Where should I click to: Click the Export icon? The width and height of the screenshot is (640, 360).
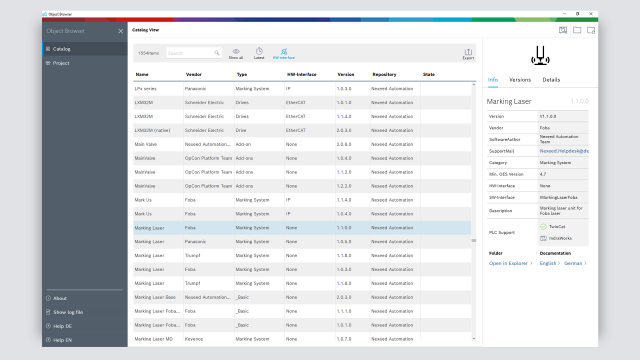click(468, 53)
